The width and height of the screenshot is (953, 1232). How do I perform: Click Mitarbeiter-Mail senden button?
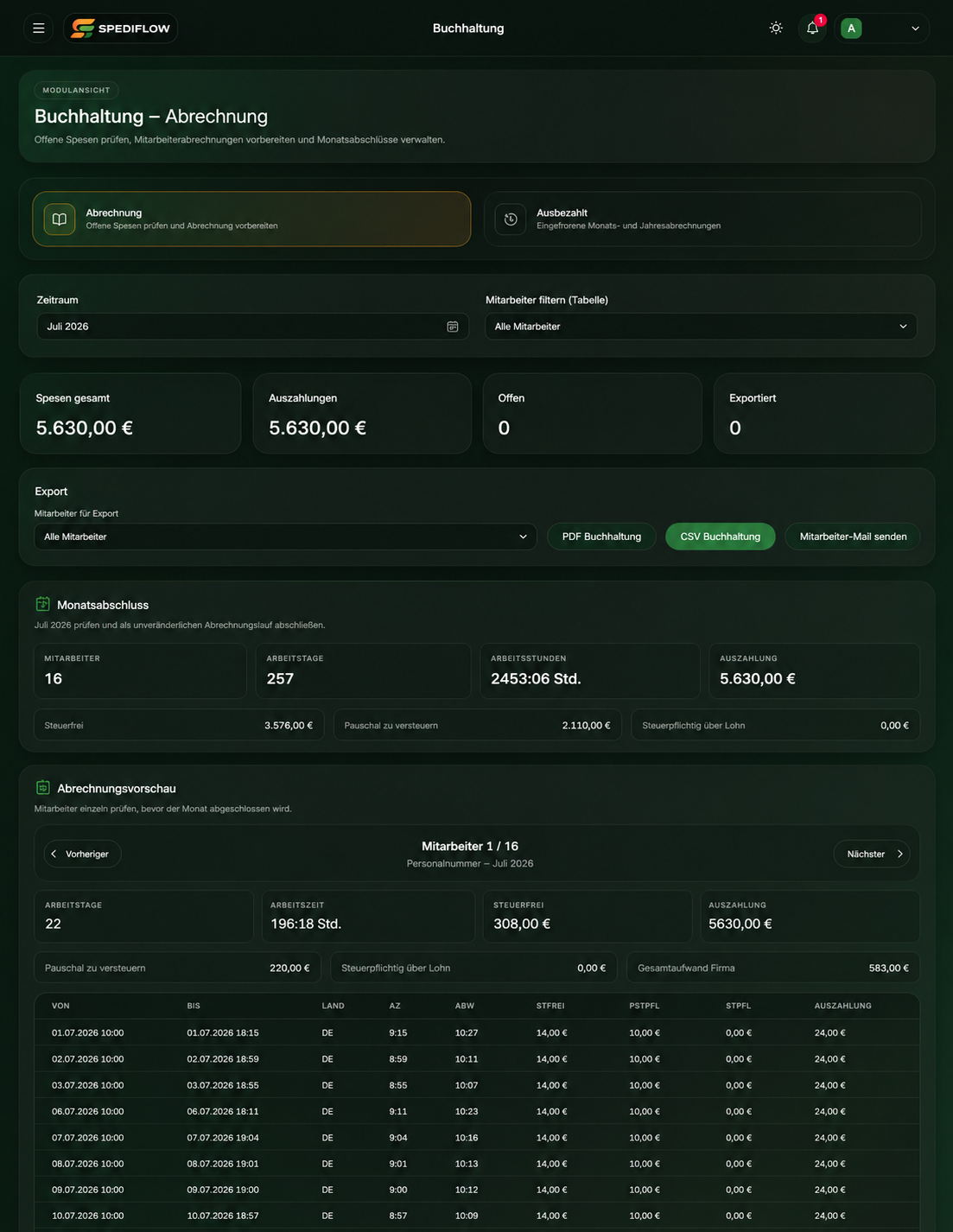853,537
